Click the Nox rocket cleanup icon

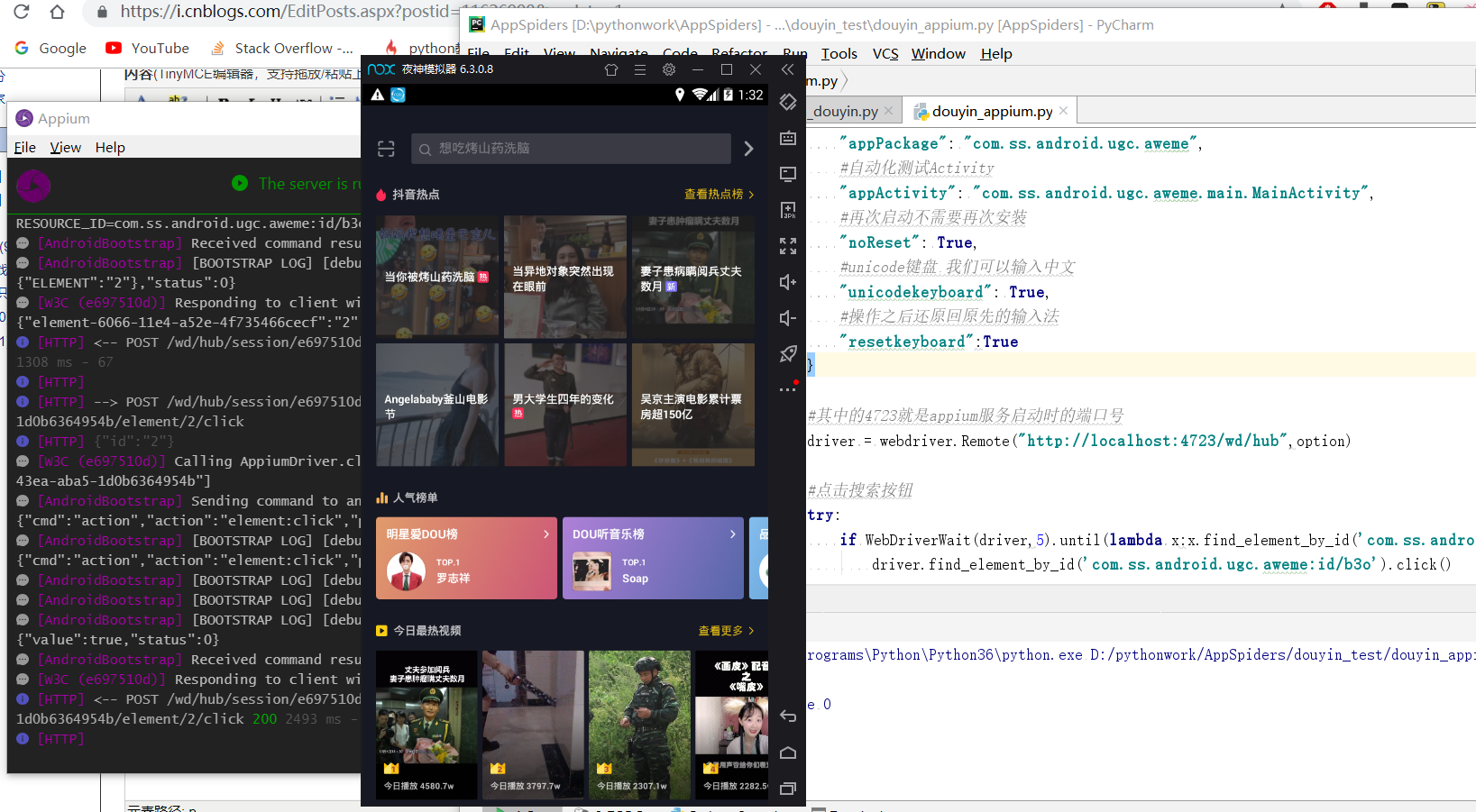(x=788, y=354)
